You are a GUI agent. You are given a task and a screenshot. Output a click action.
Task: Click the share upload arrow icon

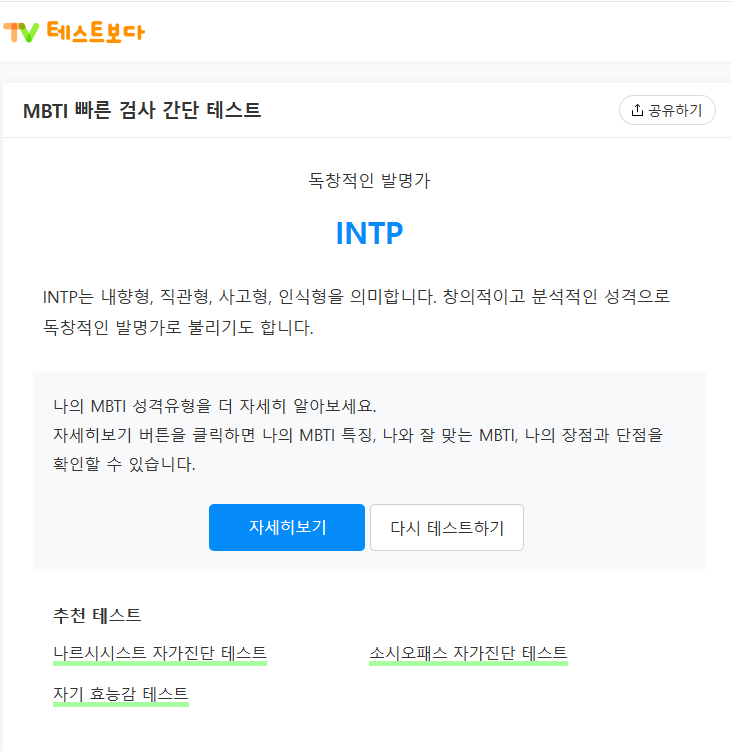click(x=637, y=110)
